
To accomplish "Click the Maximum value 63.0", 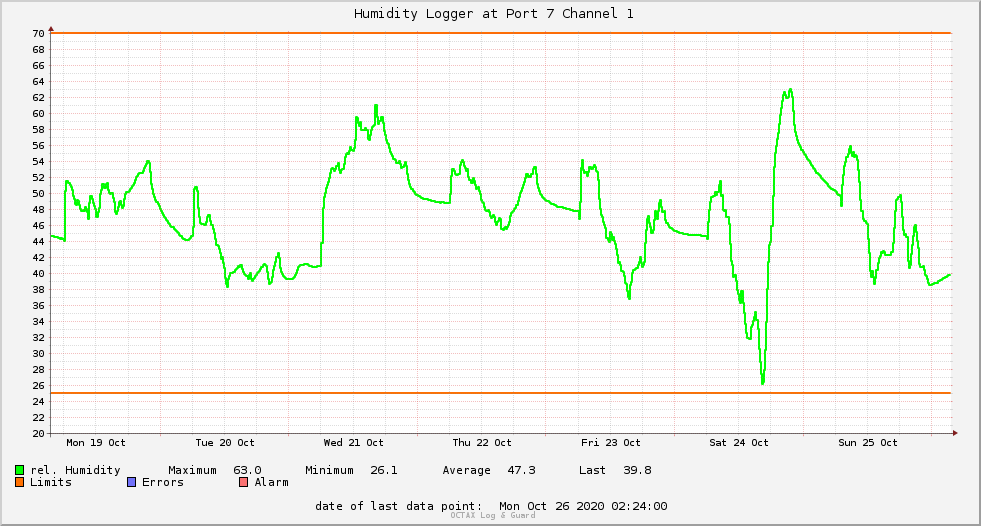I will [x=247, y=470].
